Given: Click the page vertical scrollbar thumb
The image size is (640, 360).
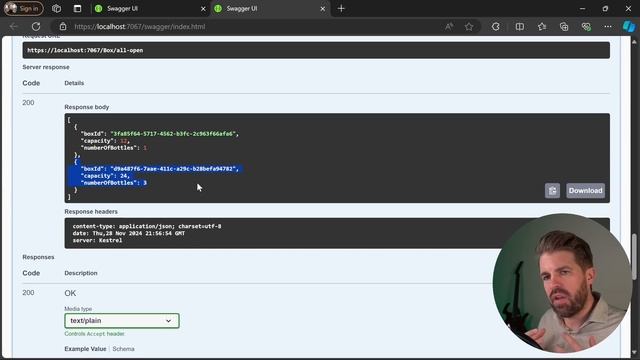Looking at the screenshot, I should tap(634, 257).
